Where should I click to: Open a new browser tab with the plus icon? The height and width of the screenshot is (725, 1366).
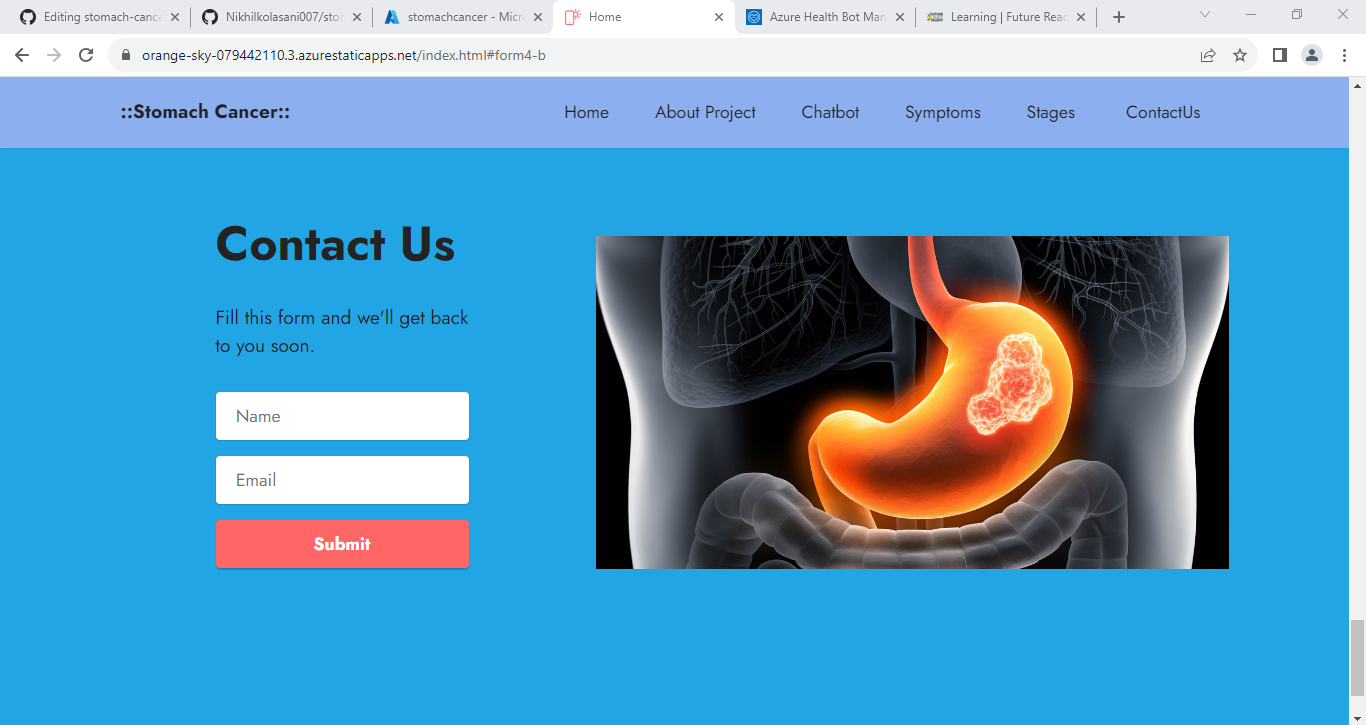click(1118, 16)
